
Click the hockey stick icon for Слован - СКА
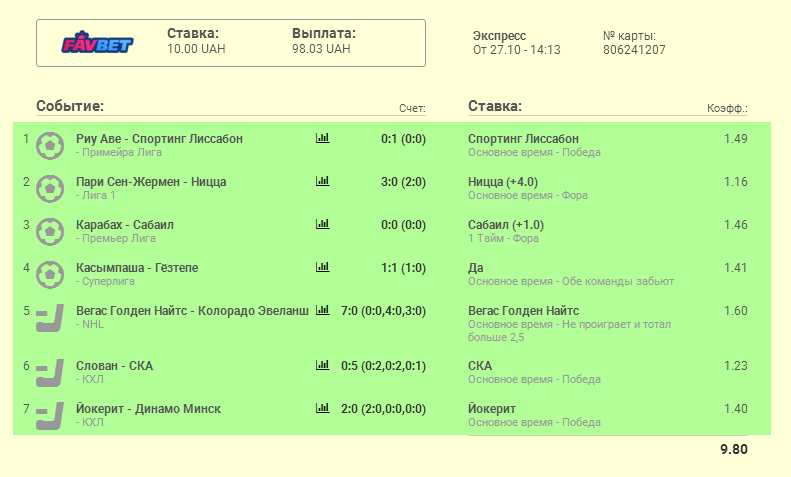pyautogui.click(x=48, y=373)
